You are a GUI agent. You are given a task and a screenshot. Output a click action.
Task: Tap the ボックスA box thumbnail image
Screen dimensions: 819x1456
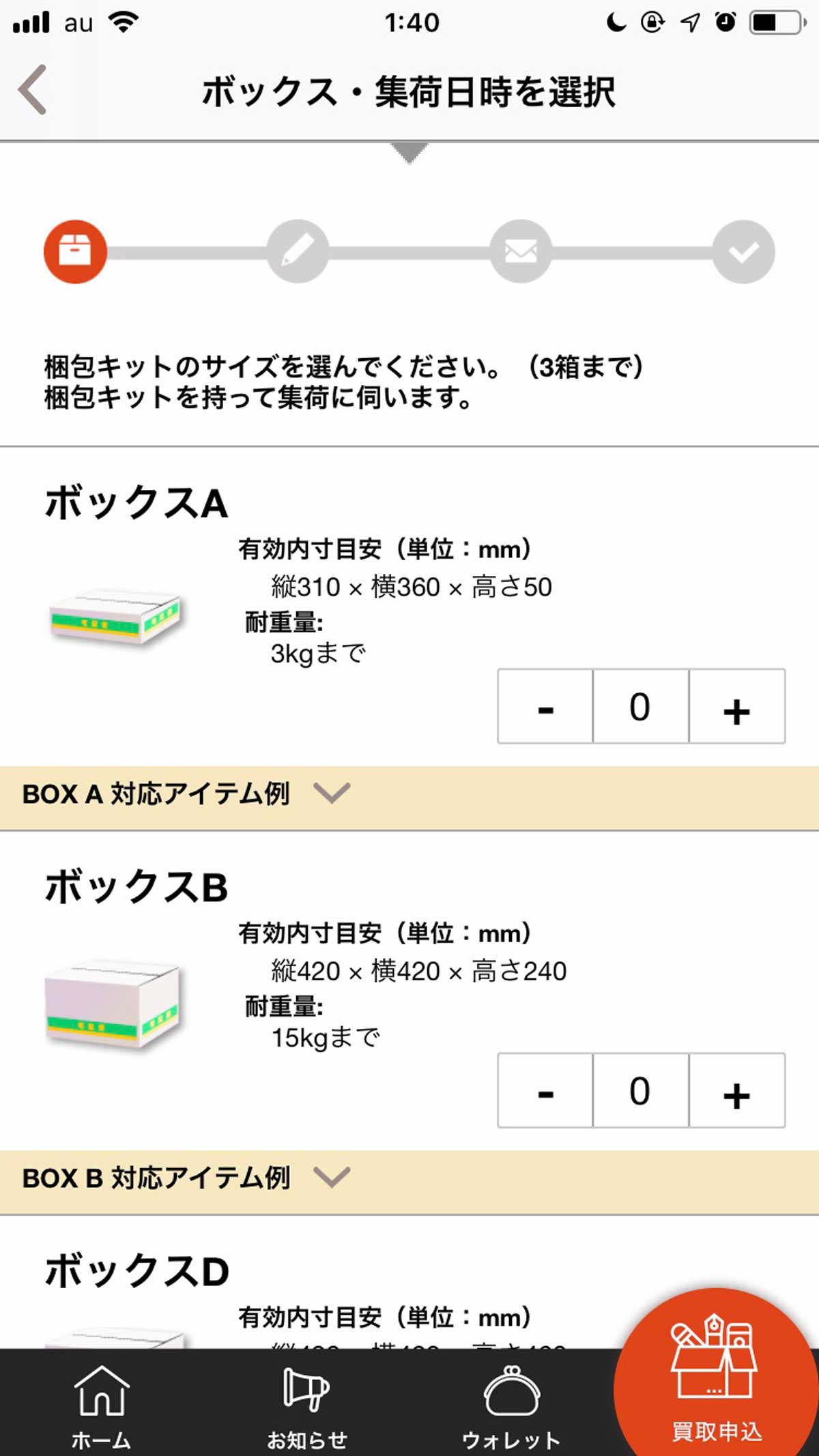click(115, 615)
